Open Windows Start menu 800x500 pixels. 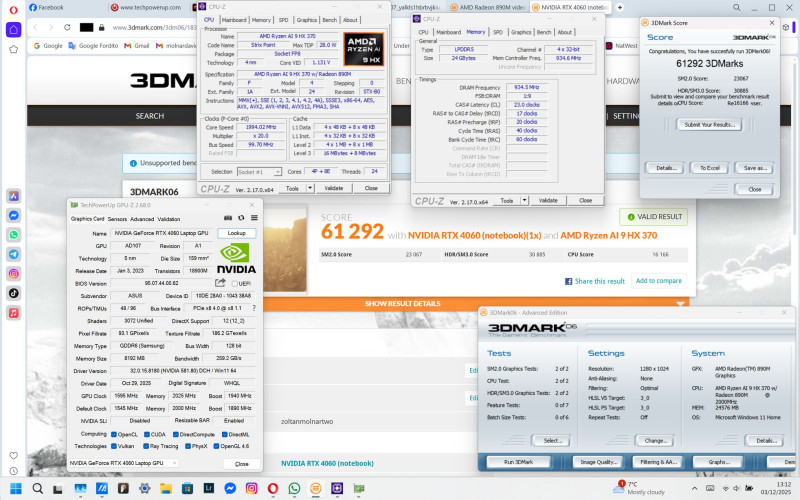(x=16, y=488)
